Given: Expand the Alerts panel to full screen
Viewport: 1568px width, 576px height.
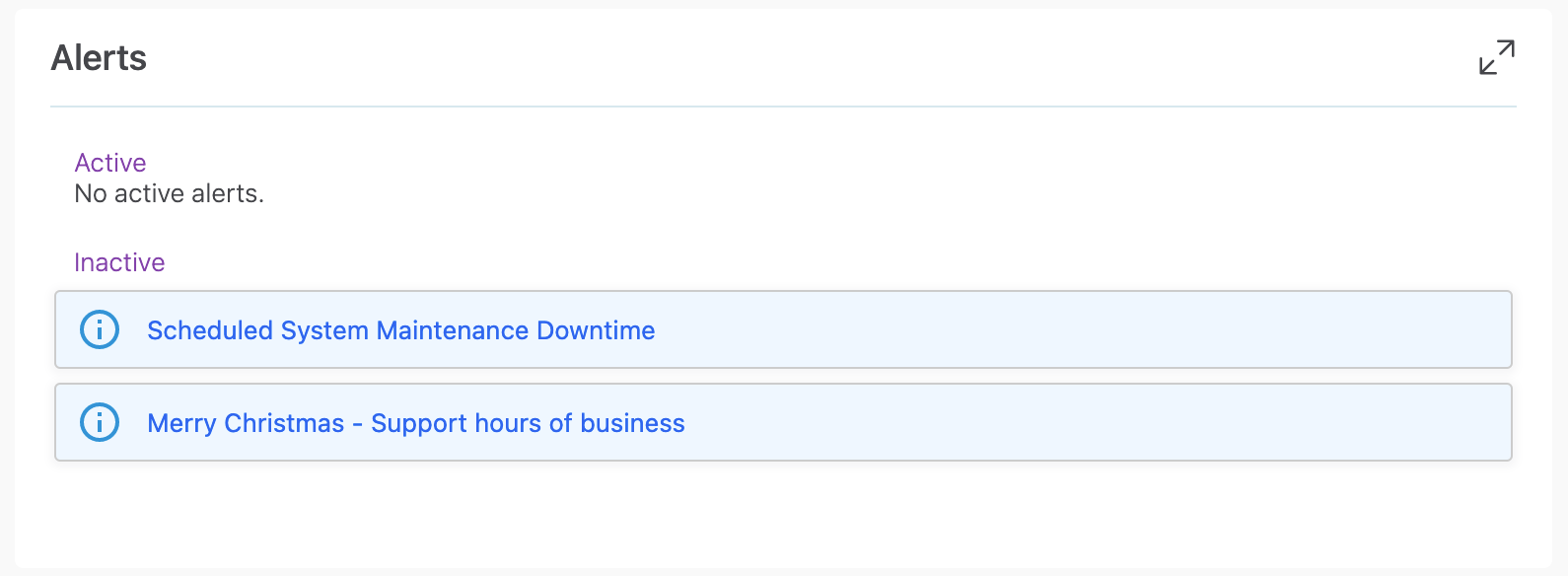Looking at the screenshot, I should 1496,57.
